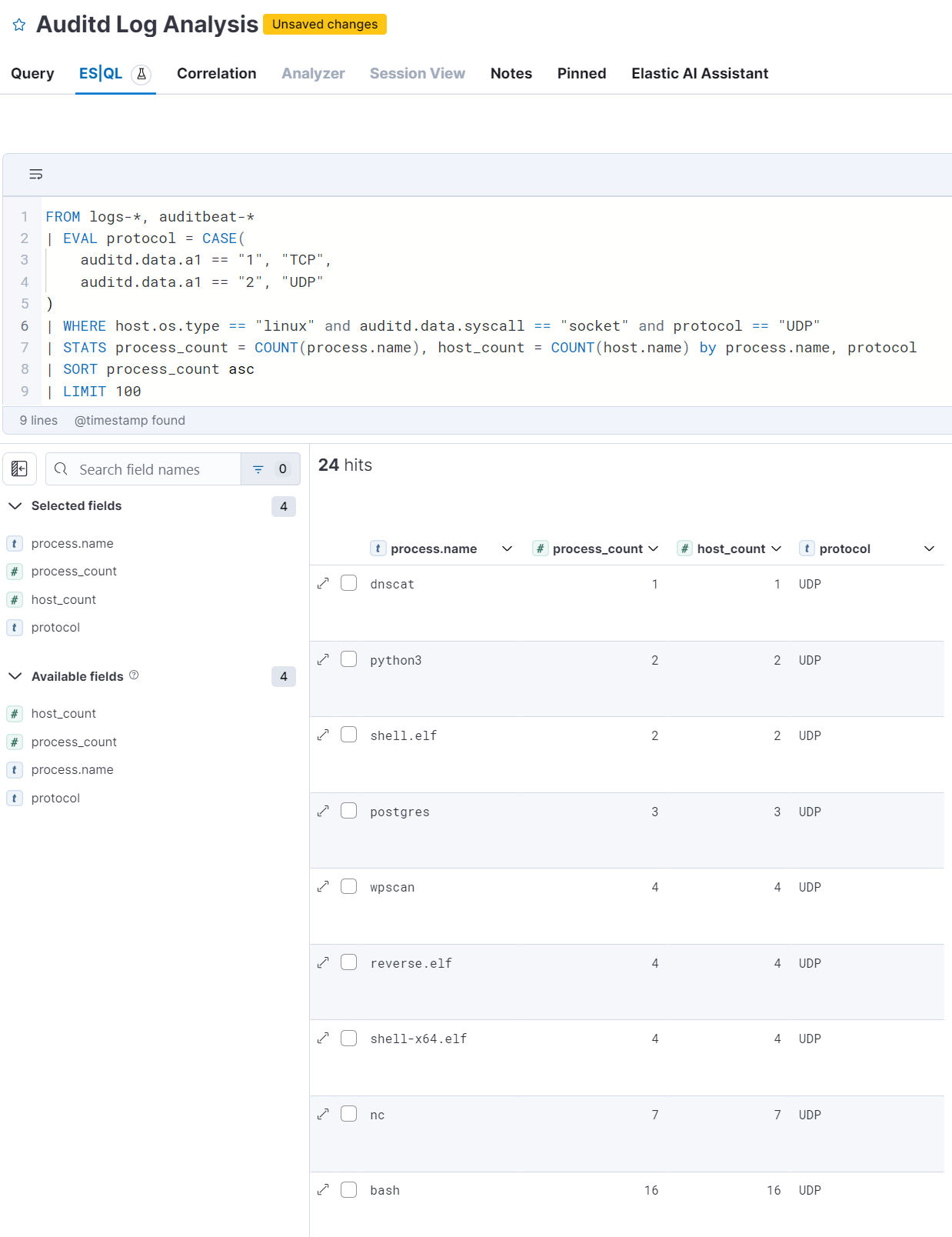Expand the bash row details

click(x=323, y=1190)
